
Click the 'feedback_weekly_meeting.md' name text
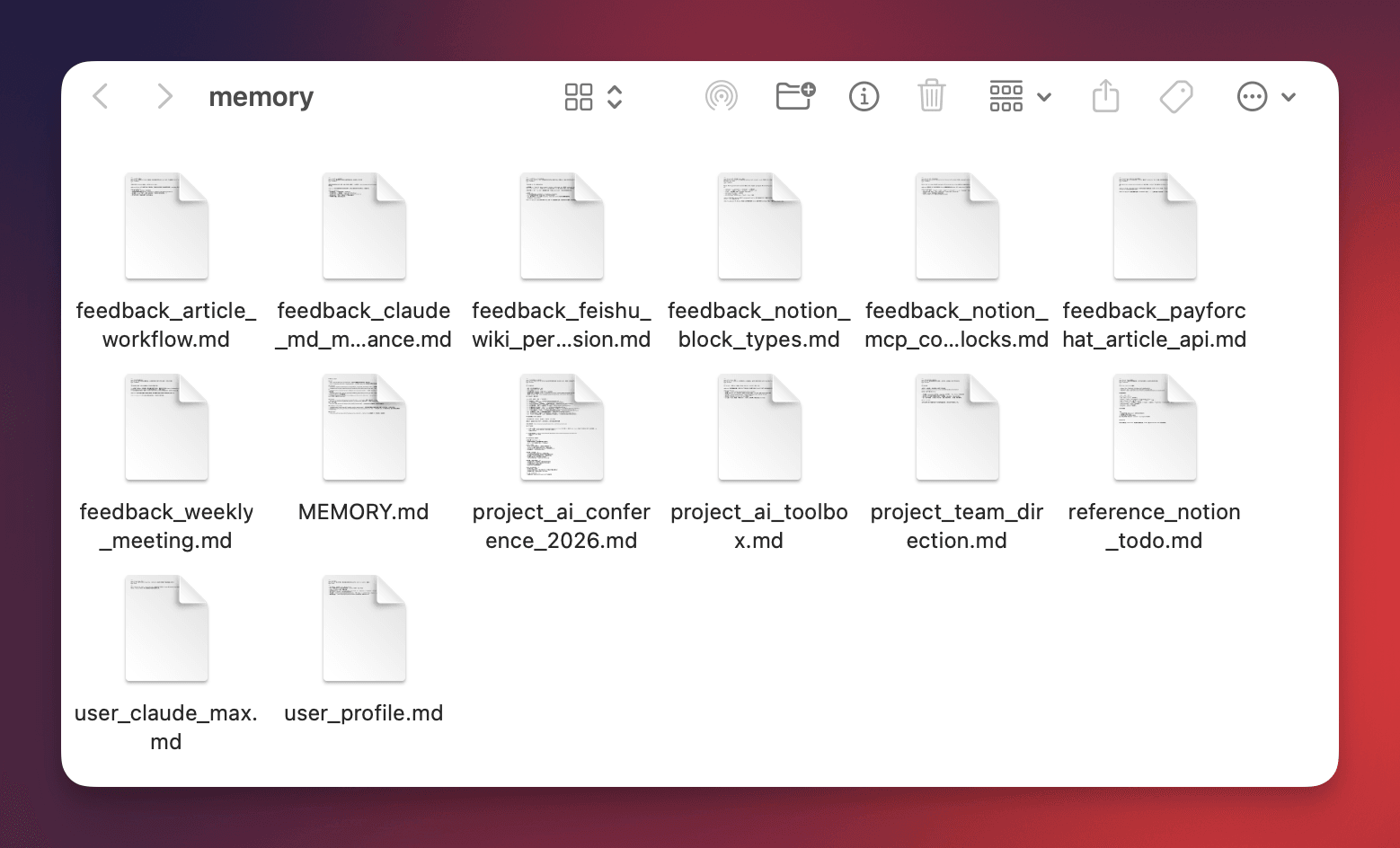click(166, 526)
